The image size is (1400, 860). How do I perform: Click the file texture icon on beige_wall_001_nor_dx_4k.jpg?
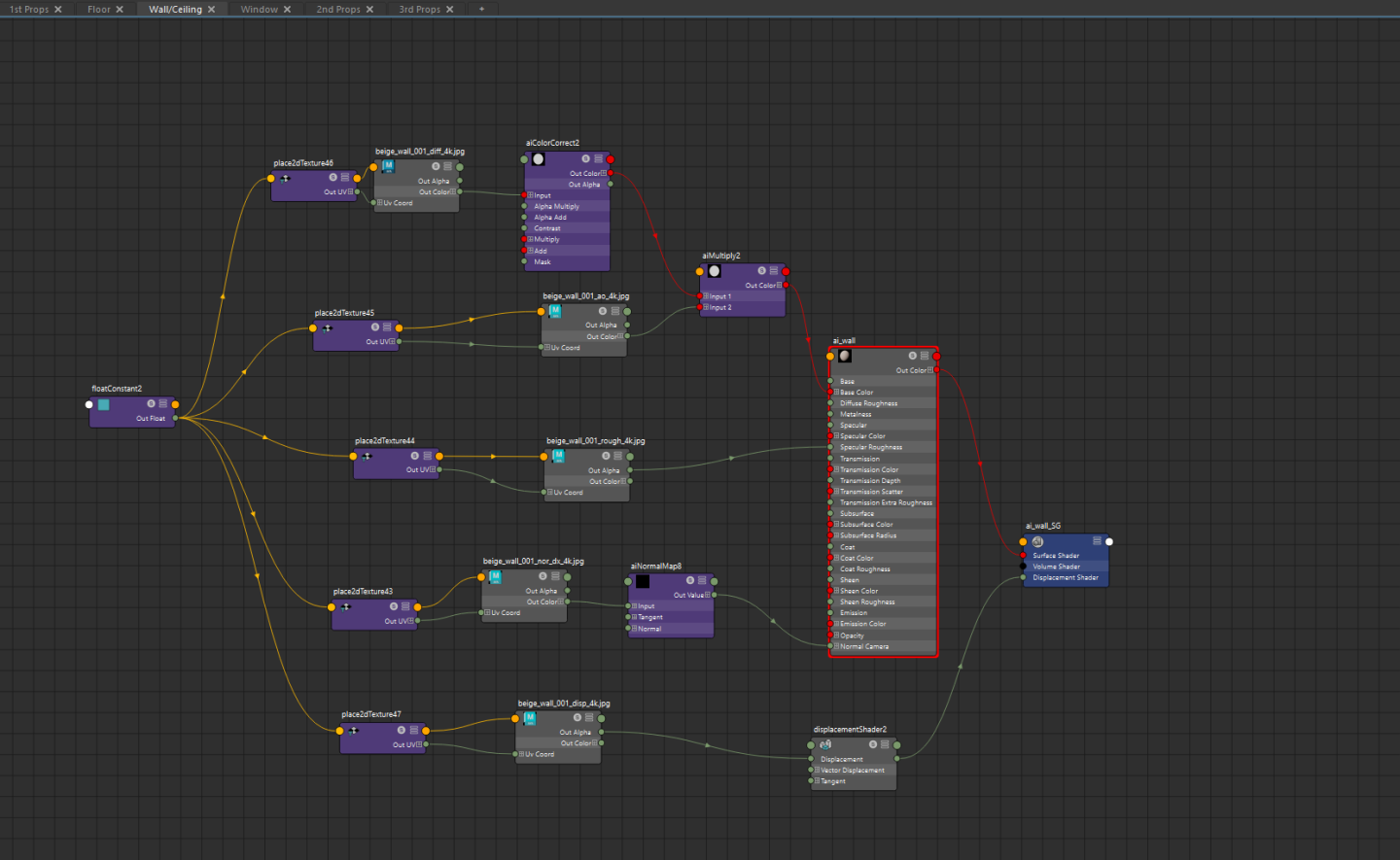click(495, 576)
